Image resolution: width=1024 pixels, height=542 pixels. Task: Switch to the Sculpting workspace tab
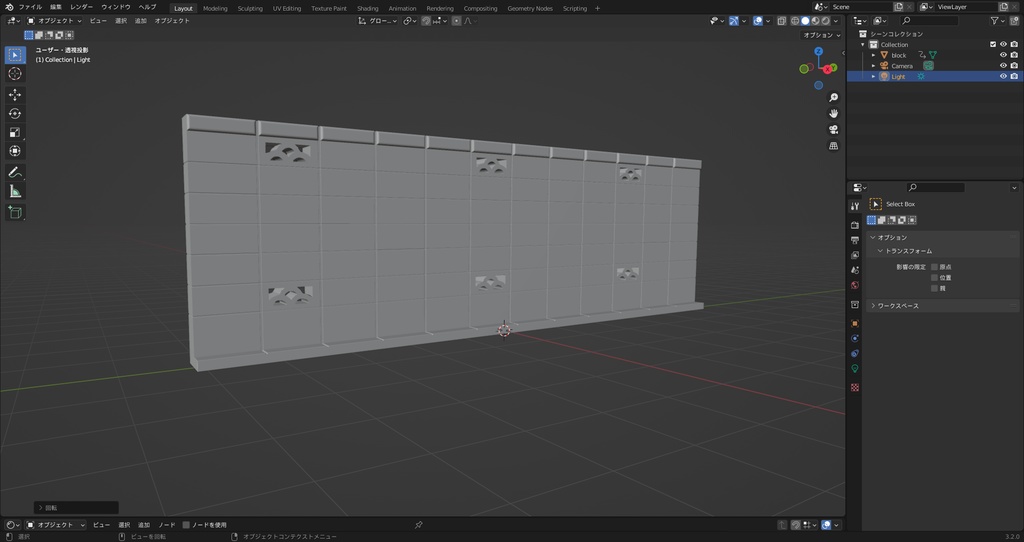coord(250,8)
